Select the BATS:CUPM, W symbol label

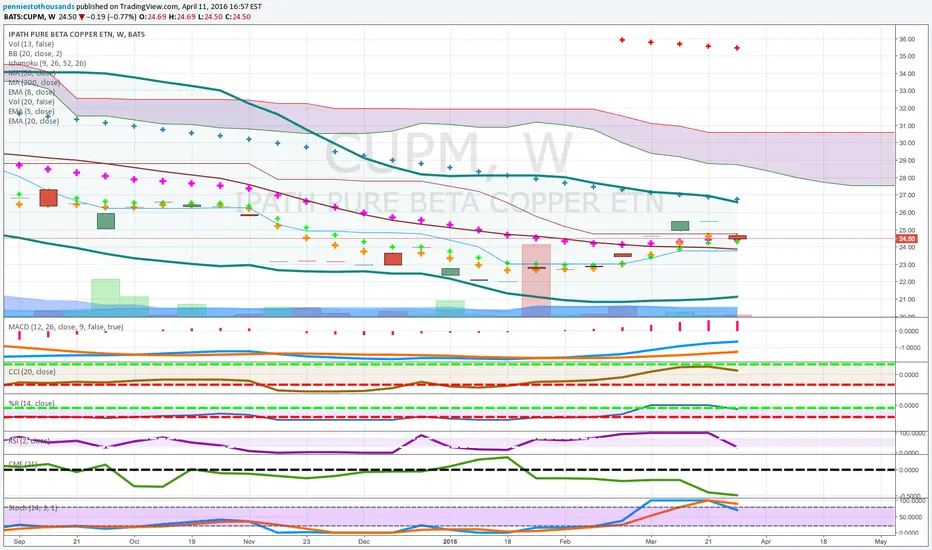pos(30,17)
